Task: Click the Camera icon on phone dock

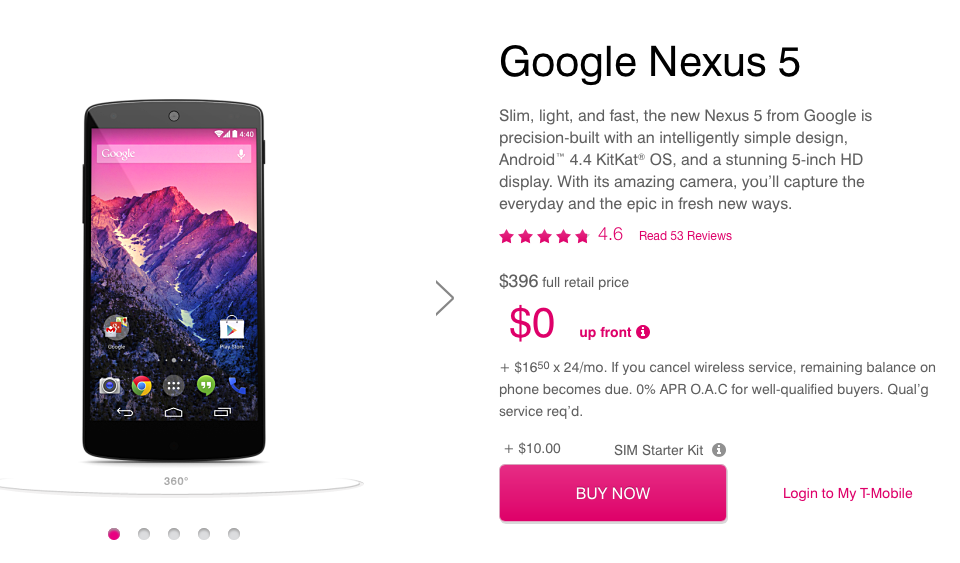Action: tap(109, 385)
